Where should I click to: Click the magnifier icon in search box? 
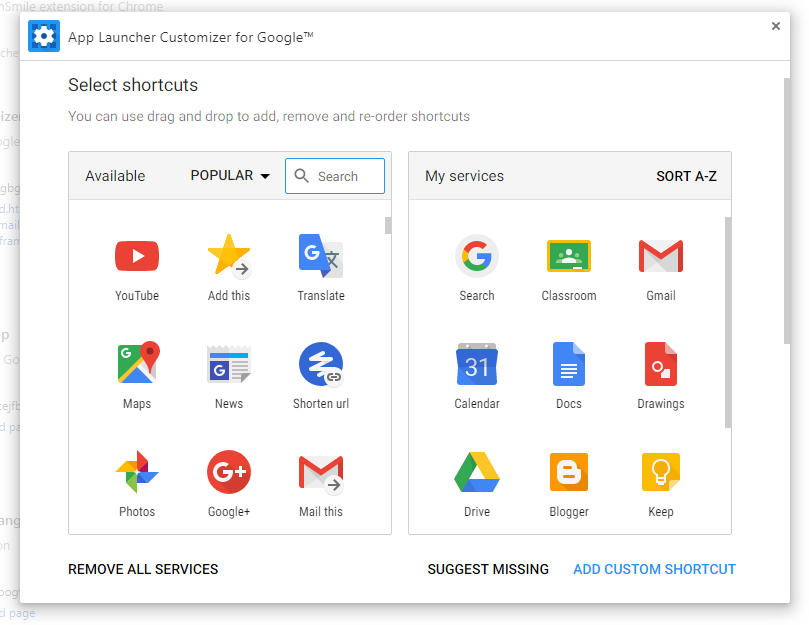click(x=301, y=176)
